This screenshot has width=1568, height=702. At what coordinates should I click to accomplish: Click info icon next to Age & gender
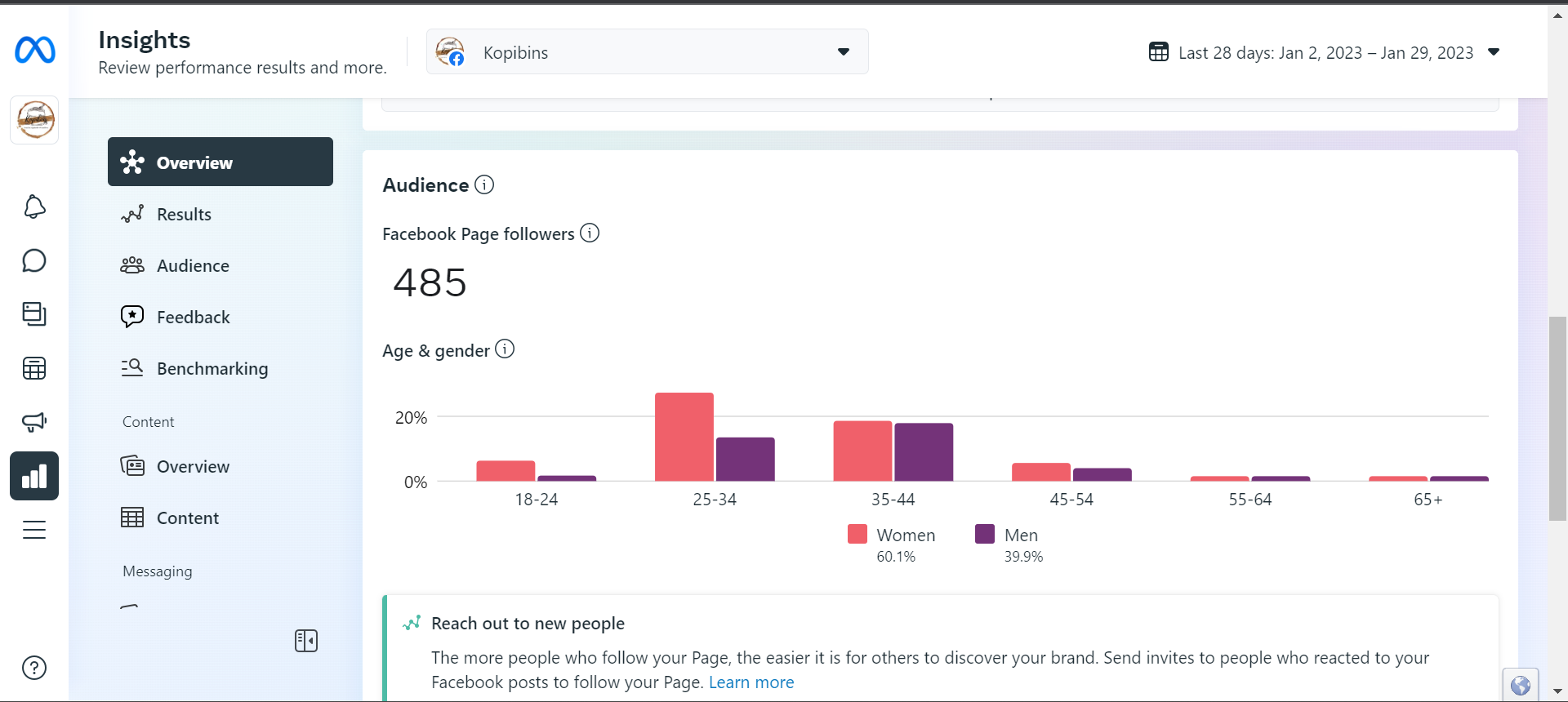coord(505,349)
